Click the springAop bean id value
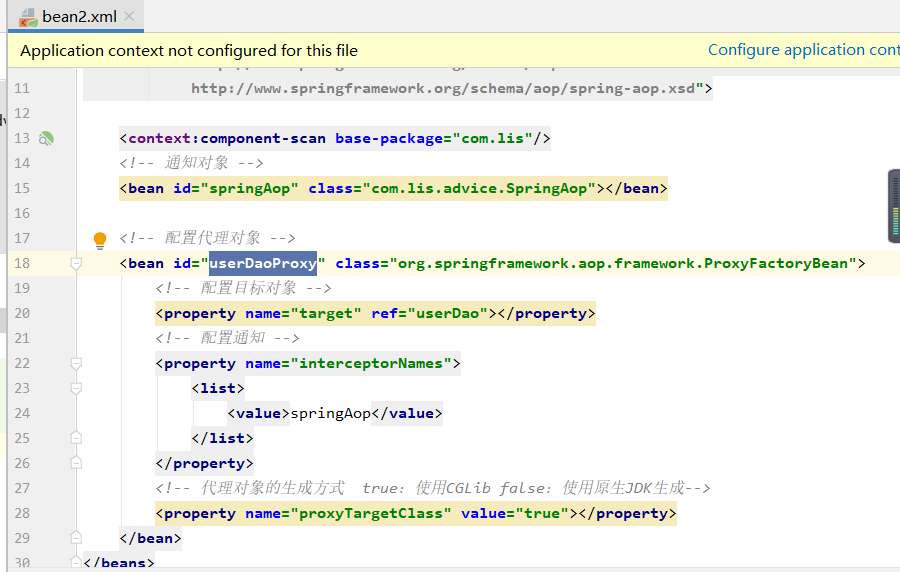The width and height of the screenshot is (900, 572). (250, 188)
